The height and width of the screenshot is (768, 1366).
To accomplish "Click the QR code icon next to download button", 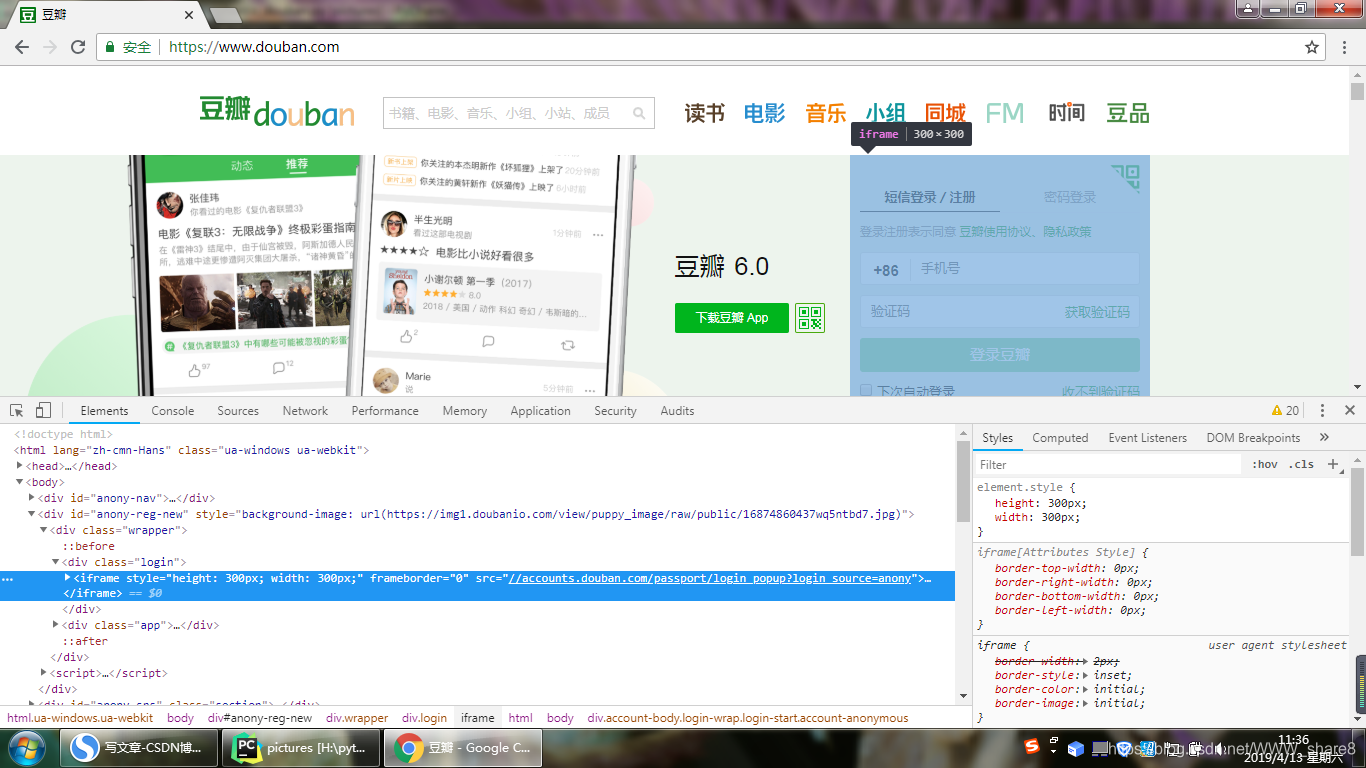I will point(810,318).
